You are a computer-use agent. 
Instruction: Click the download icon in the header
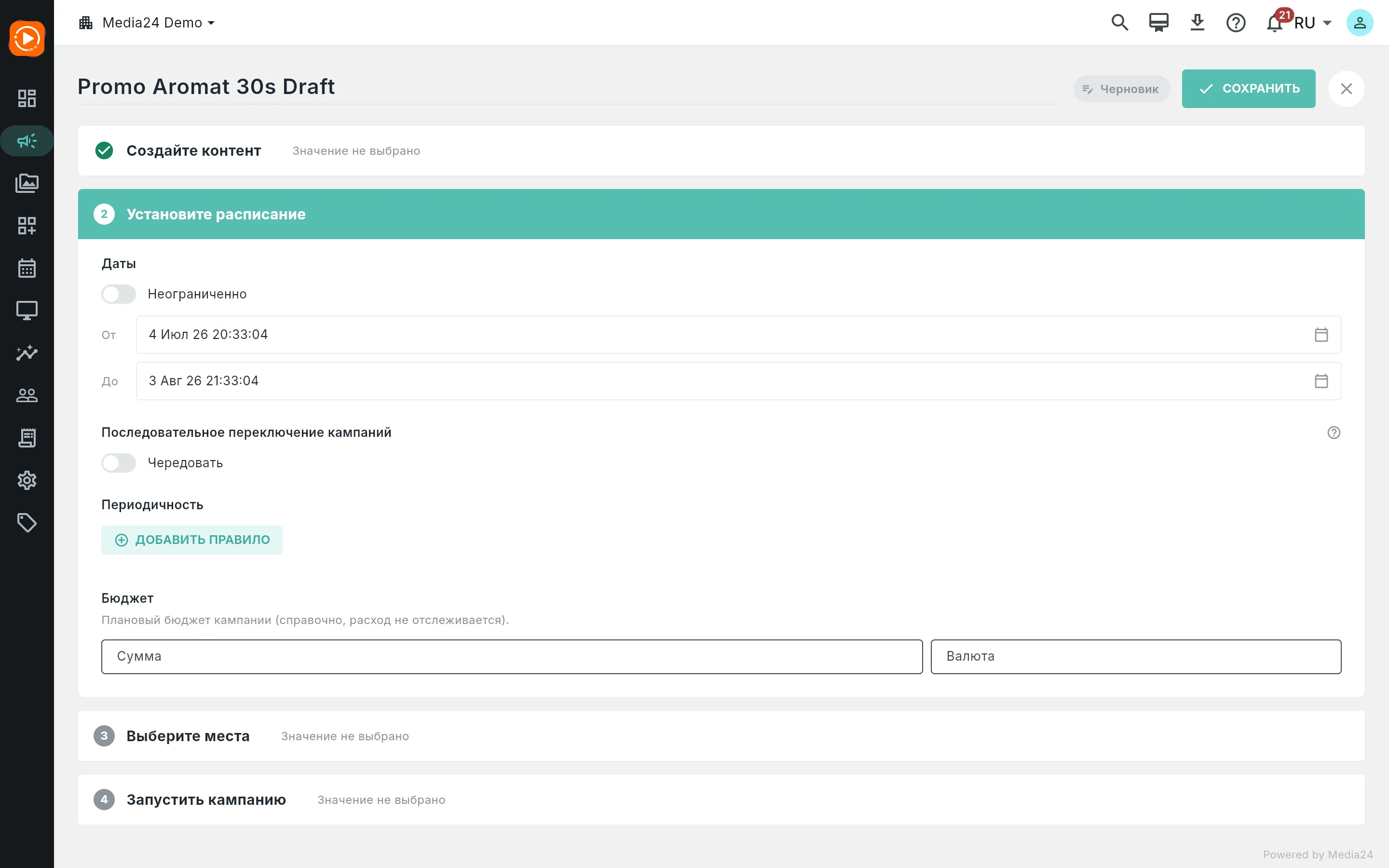1198,22
